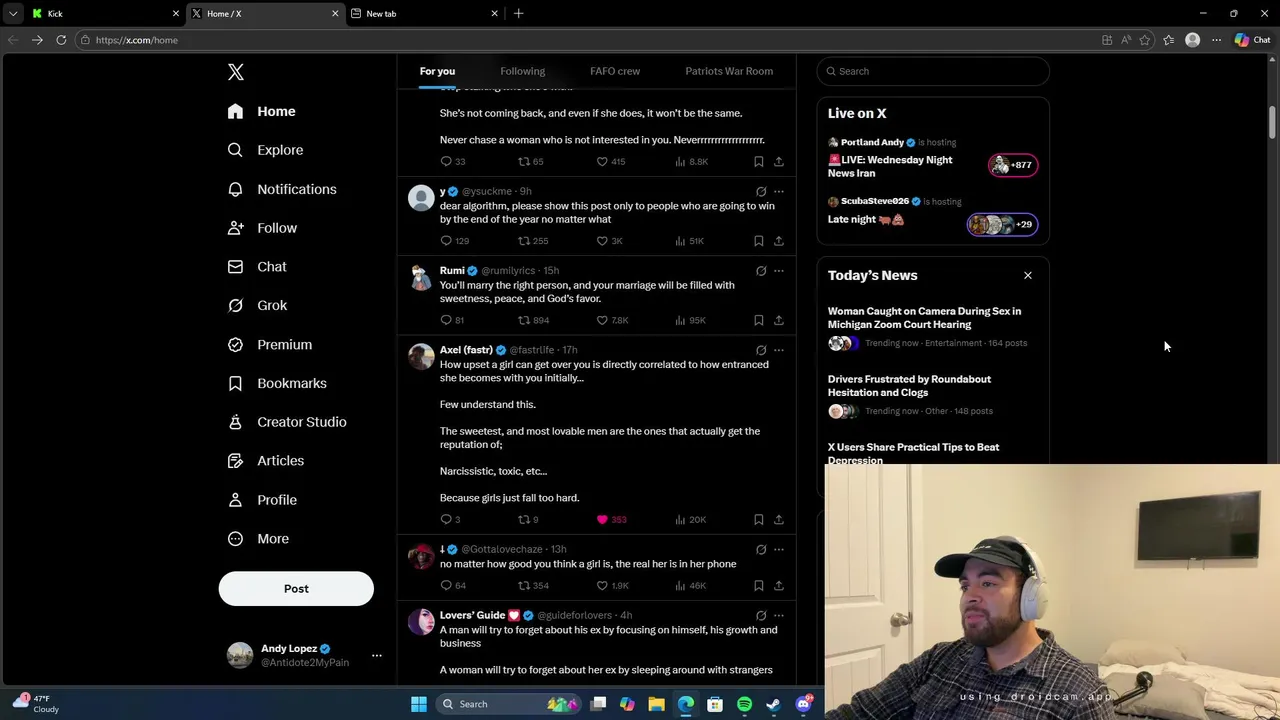Reply to the y @ysuckme post
Screen dimensions: 1280x720
446,241
